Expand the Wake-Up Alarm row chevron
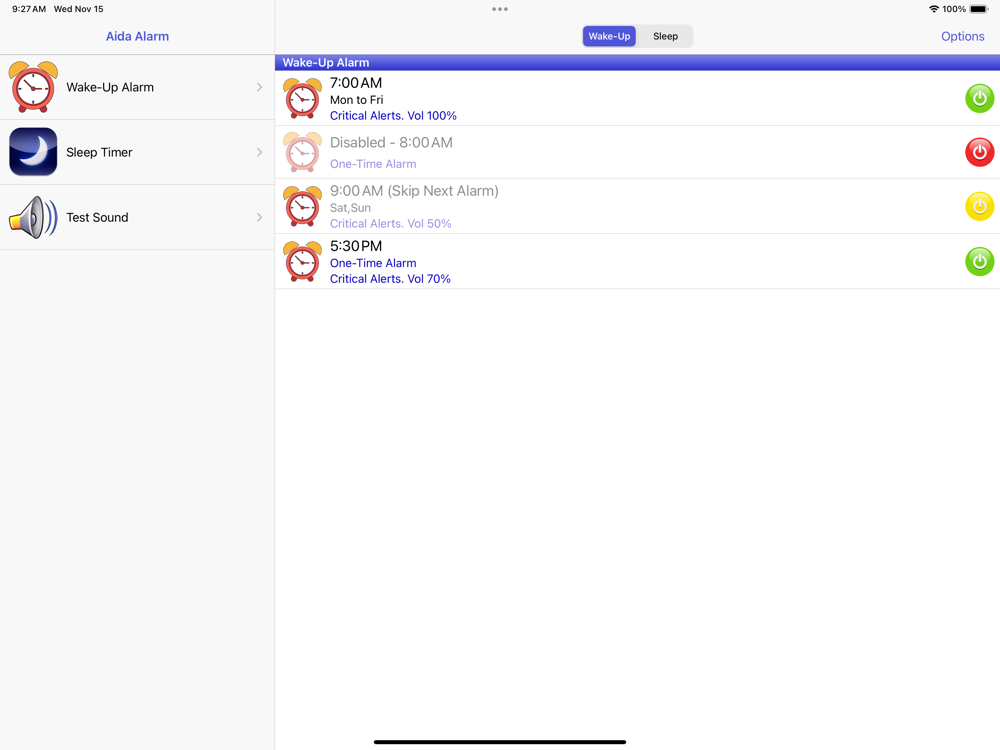The width and height of the screenshot is (1000, 750). 260,87
